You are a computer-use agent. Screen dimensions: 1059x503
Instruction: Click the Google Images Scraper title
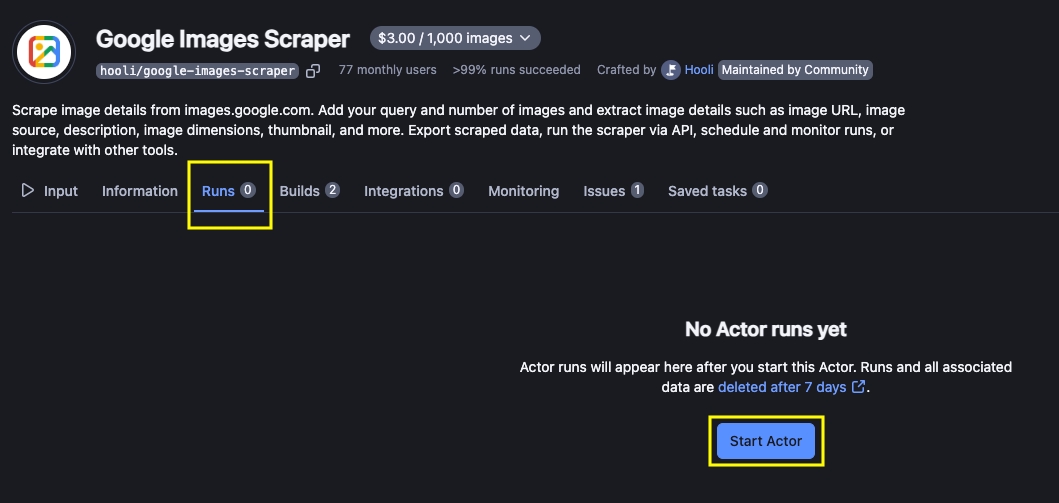tap(223, 39)
